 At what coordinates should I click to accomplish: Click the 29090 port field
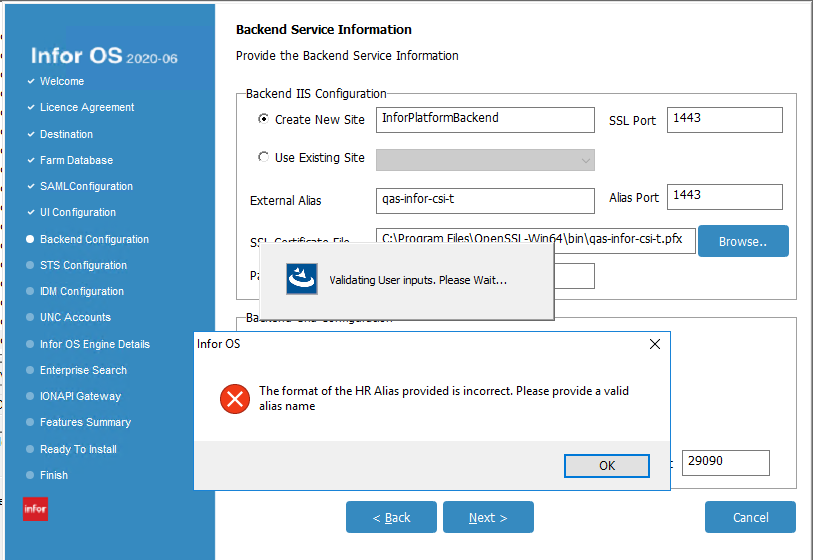725,463
